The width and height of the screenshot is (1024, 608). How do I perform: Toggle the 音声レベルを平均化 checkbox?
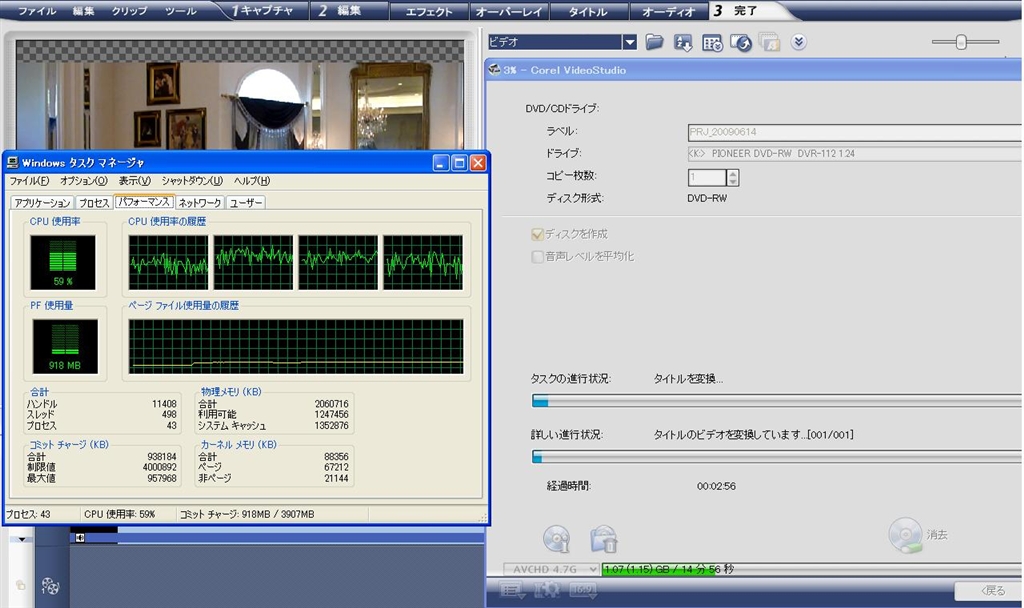537,257
